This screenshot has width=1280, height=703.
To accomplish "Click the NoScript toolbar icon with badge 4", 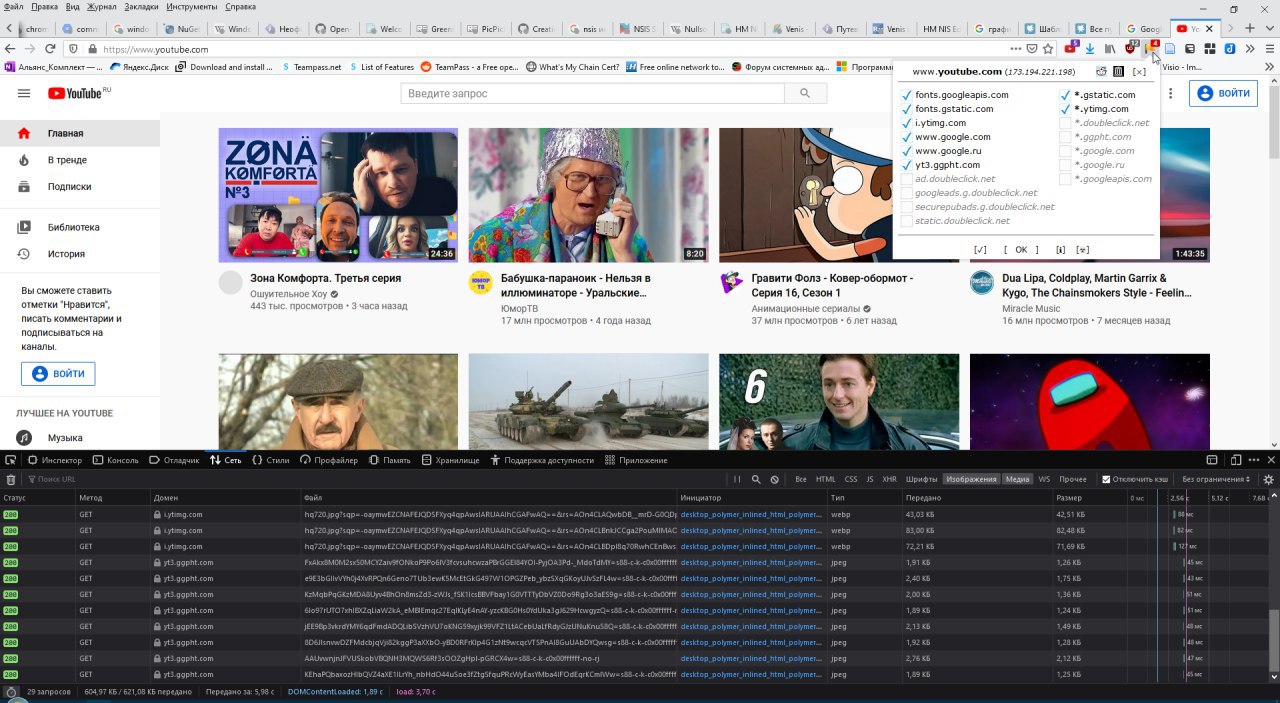I will click(1151, 48).
